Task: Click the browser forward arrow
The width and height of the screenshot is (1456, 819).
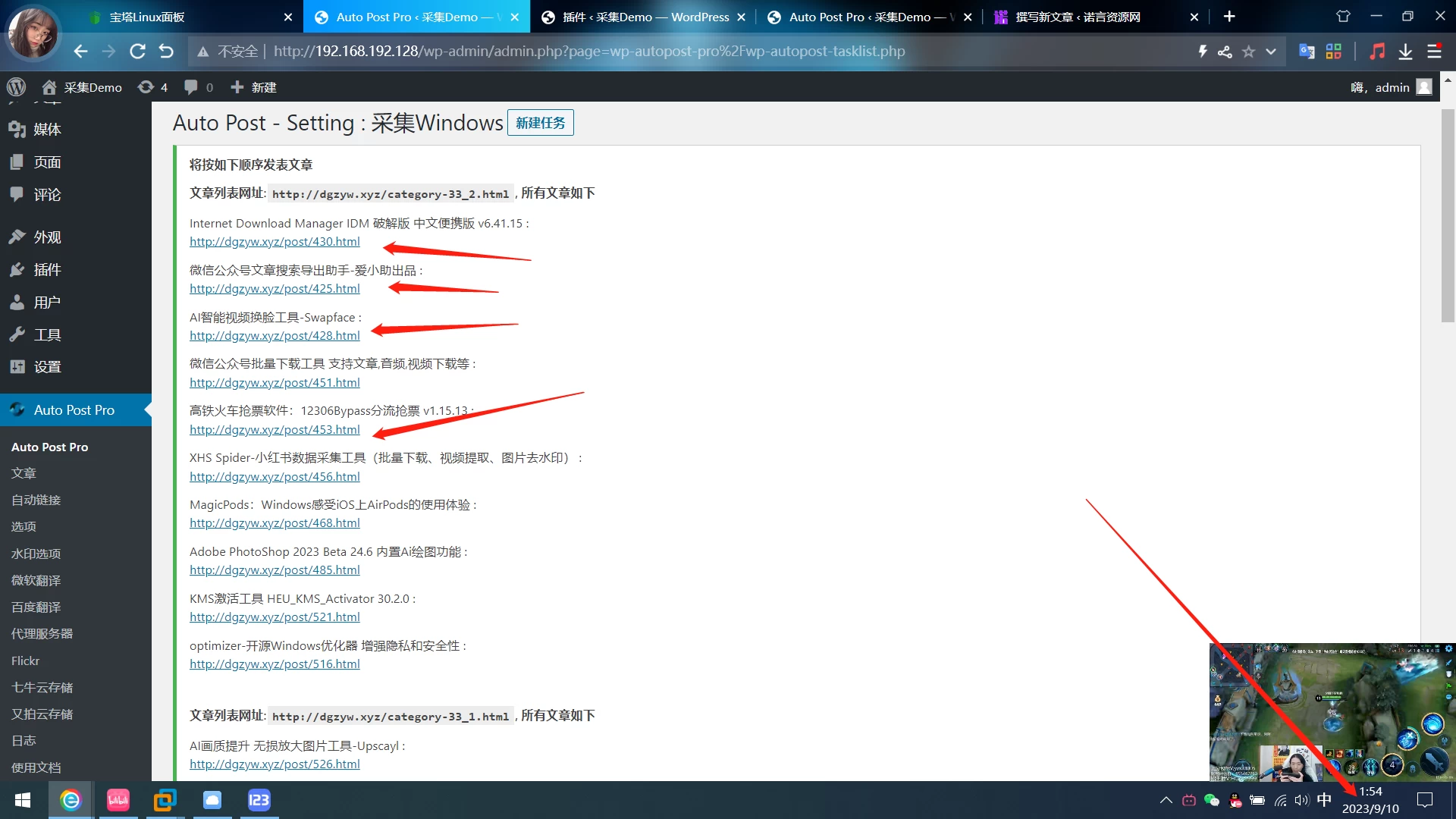Action: [x=108, y=52]
